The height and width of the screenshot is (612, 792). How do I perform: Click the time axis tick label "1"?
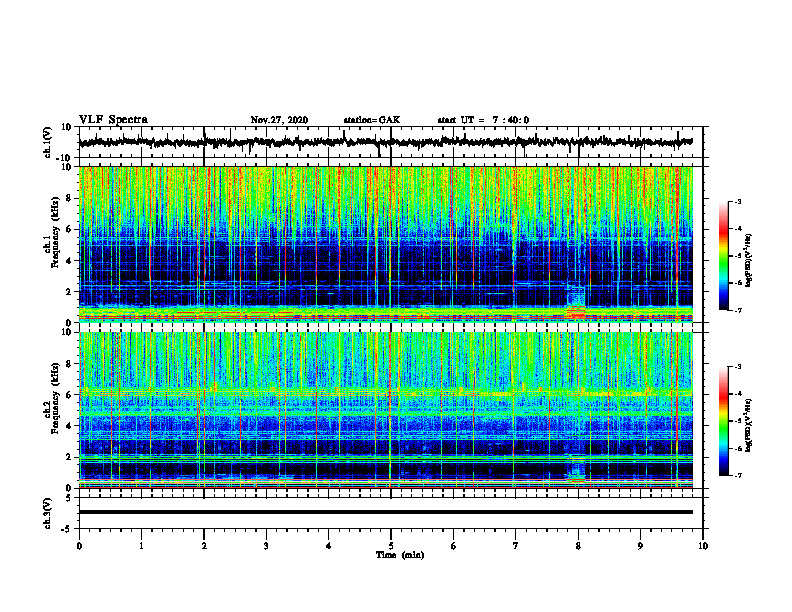tap(141, 546)
